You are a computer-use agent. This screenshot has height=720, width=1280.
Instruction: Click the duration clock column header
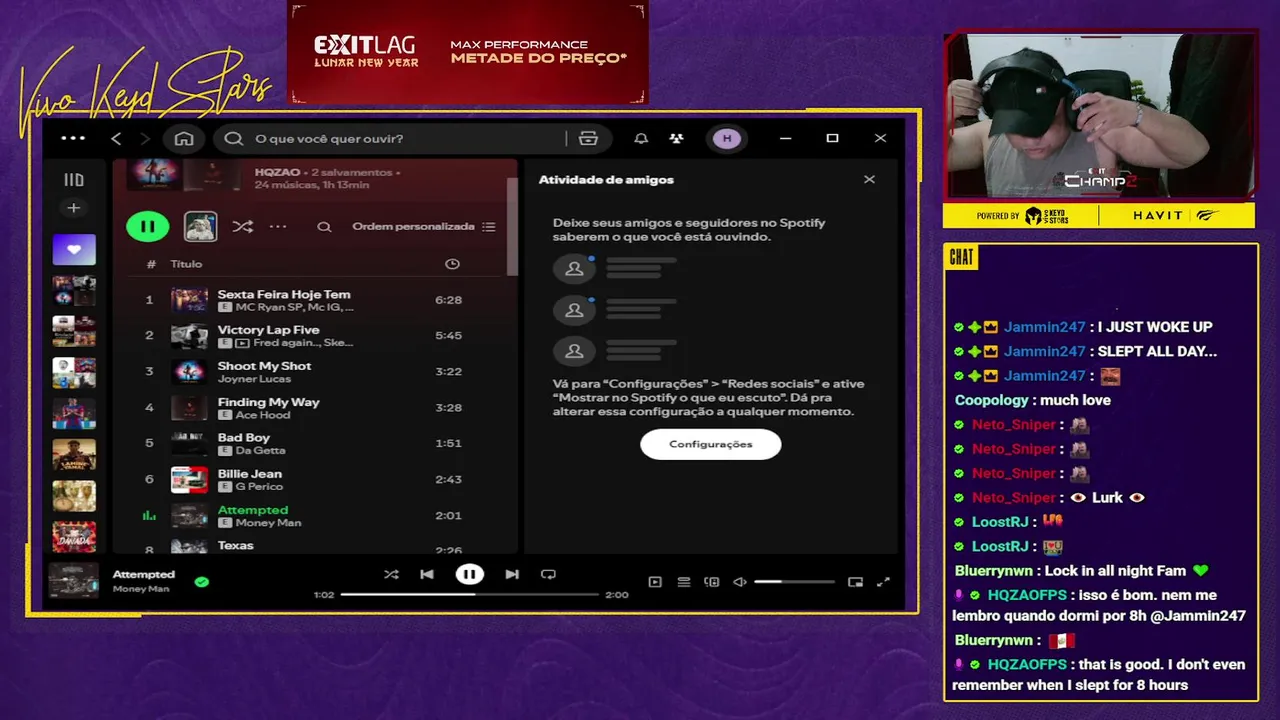[452, 264]
